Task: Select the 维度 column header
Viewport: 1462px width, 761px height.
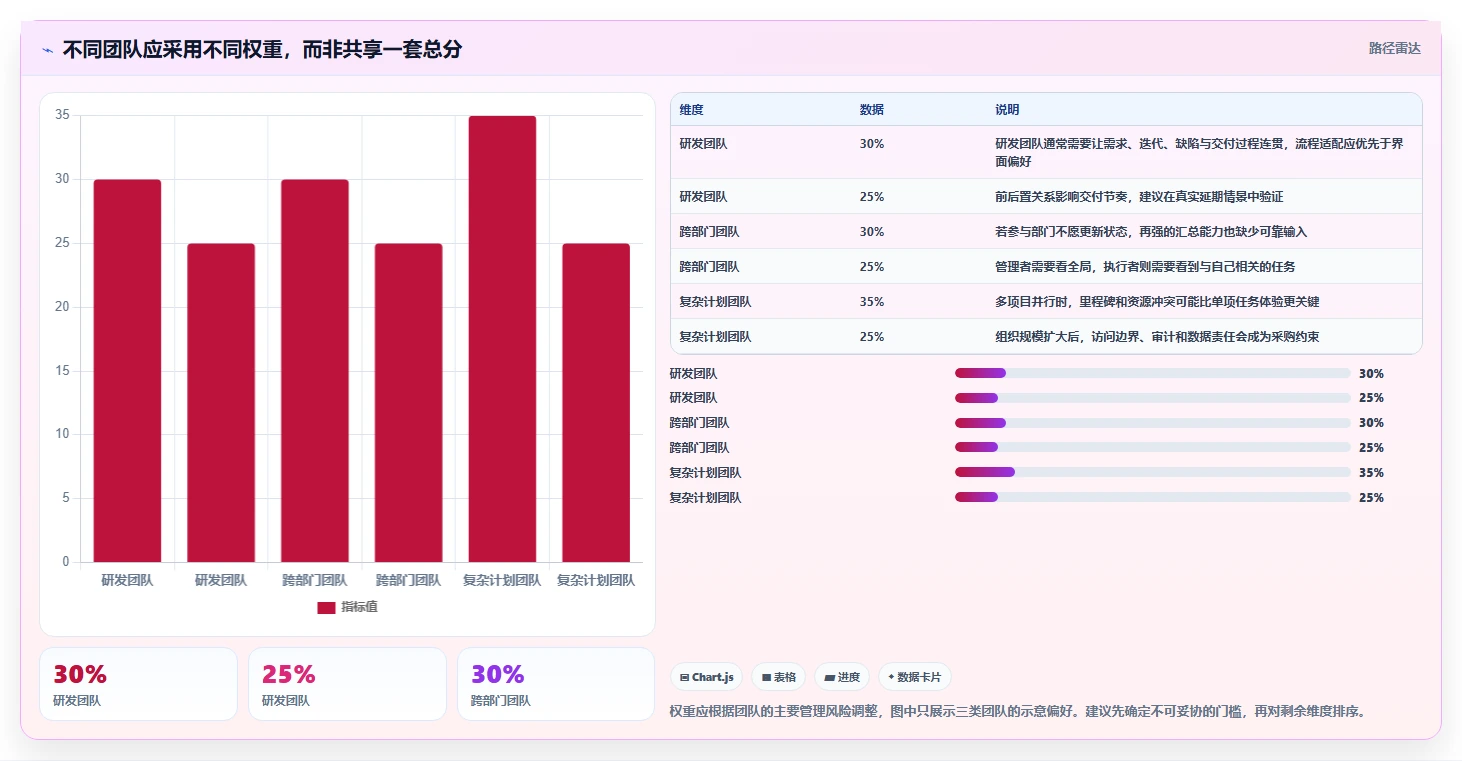Action: (x=692, y=110)
